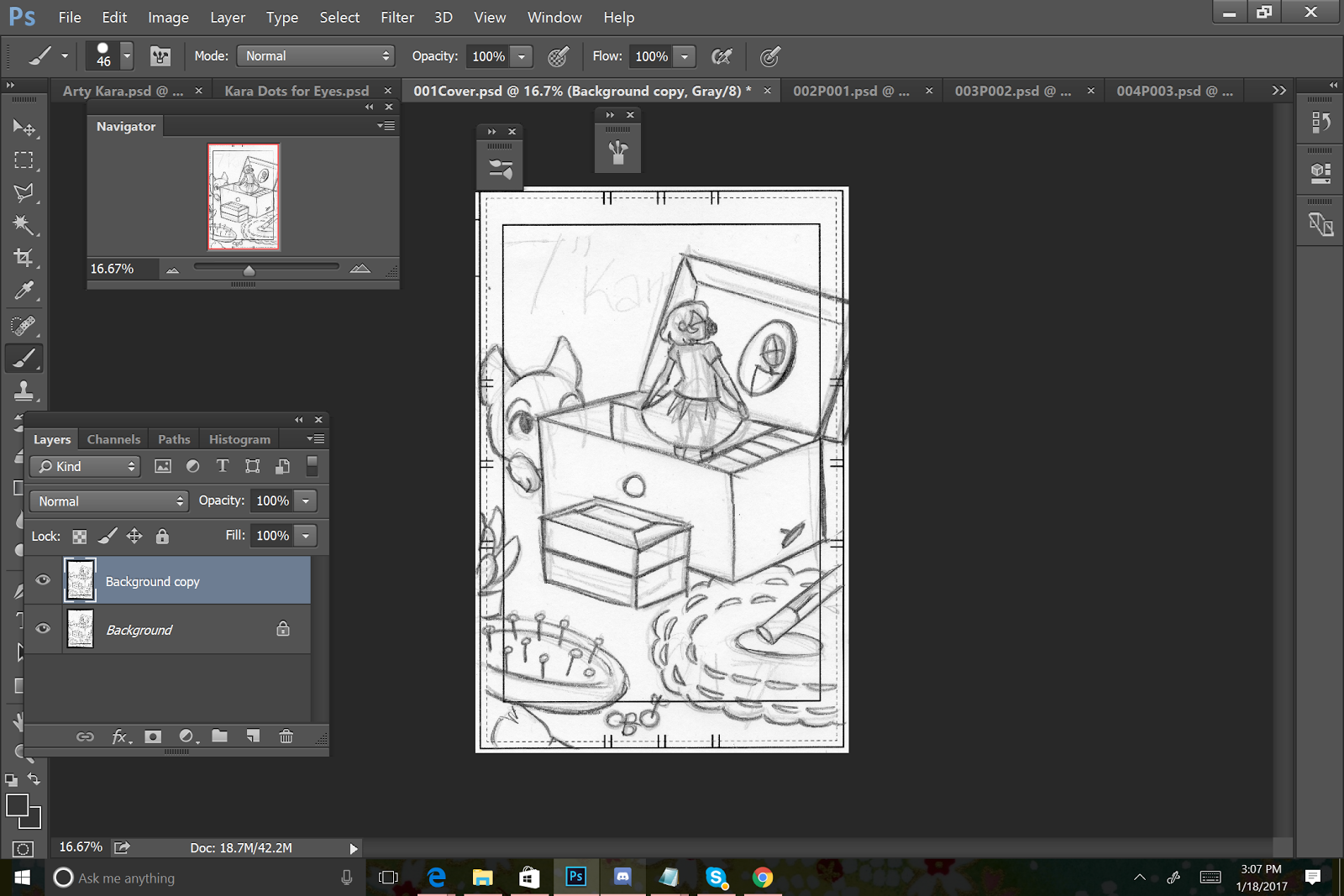The height and width of the screenshot is (896, 1344).
Task: Hide the Background copy layer
Action: click(x=43, y=580)
